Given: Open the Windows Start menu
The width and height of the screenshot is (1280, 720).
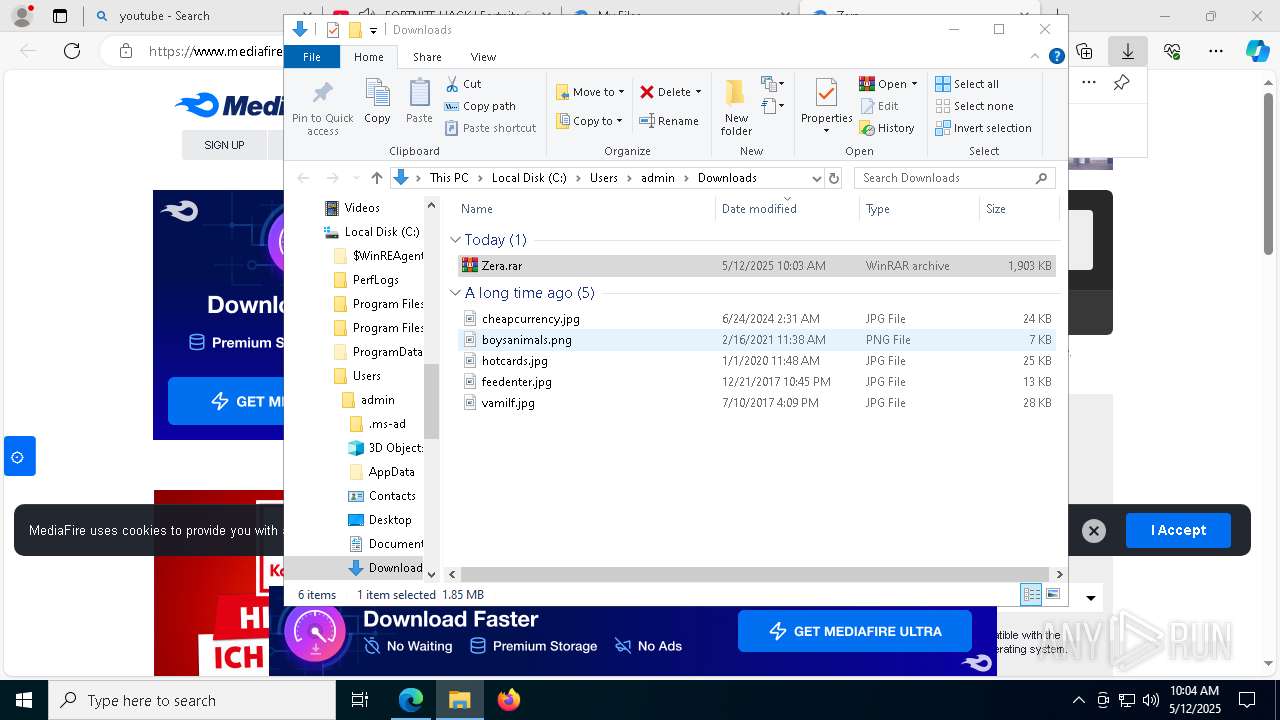Looking at the screenshot, I should click(x=23, y=700).
